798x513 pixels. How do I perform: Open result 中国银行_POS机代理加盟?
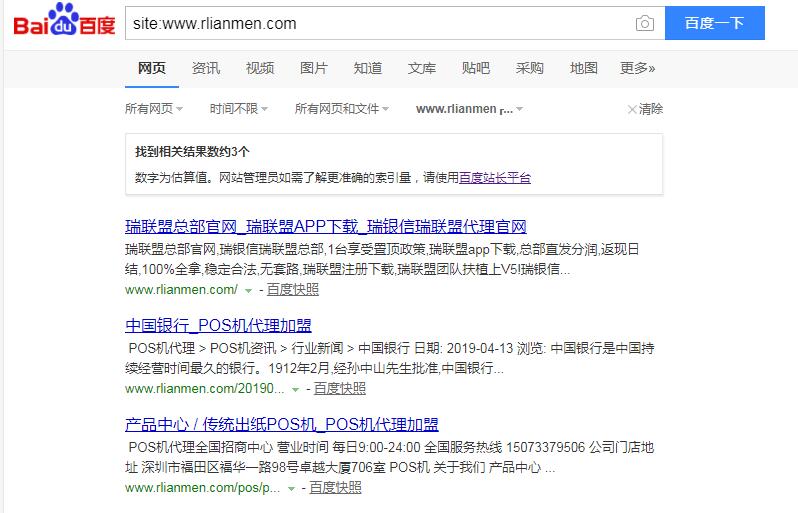click(218, 325)
